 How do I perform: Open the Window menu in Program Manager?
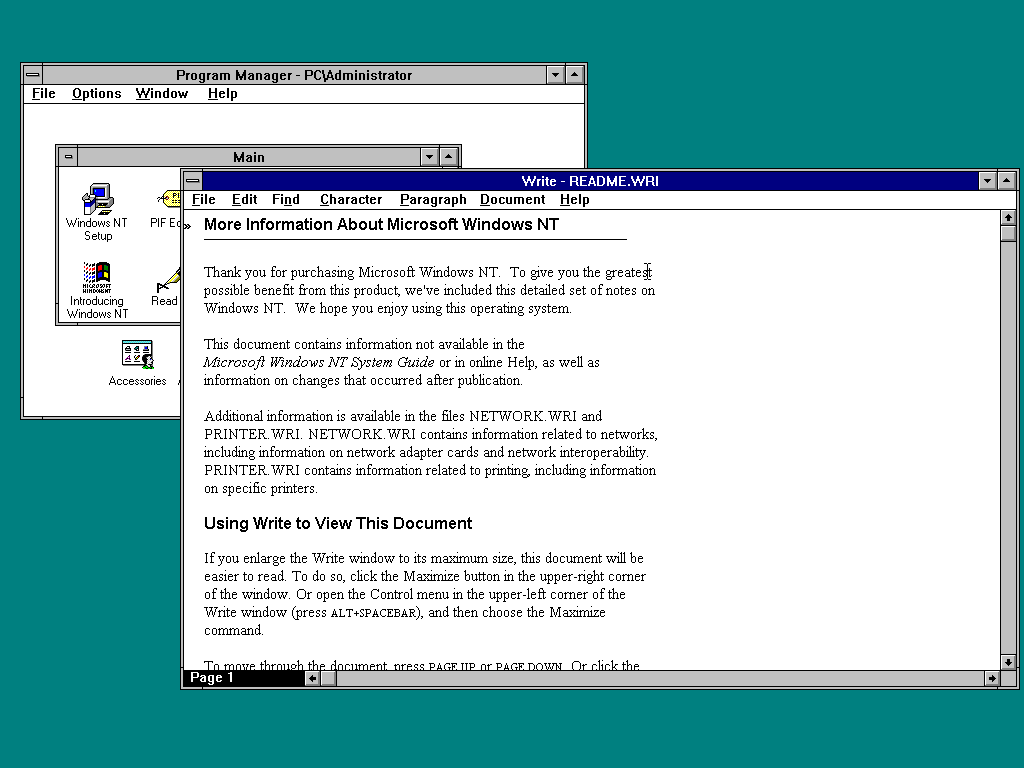[162, 93]
